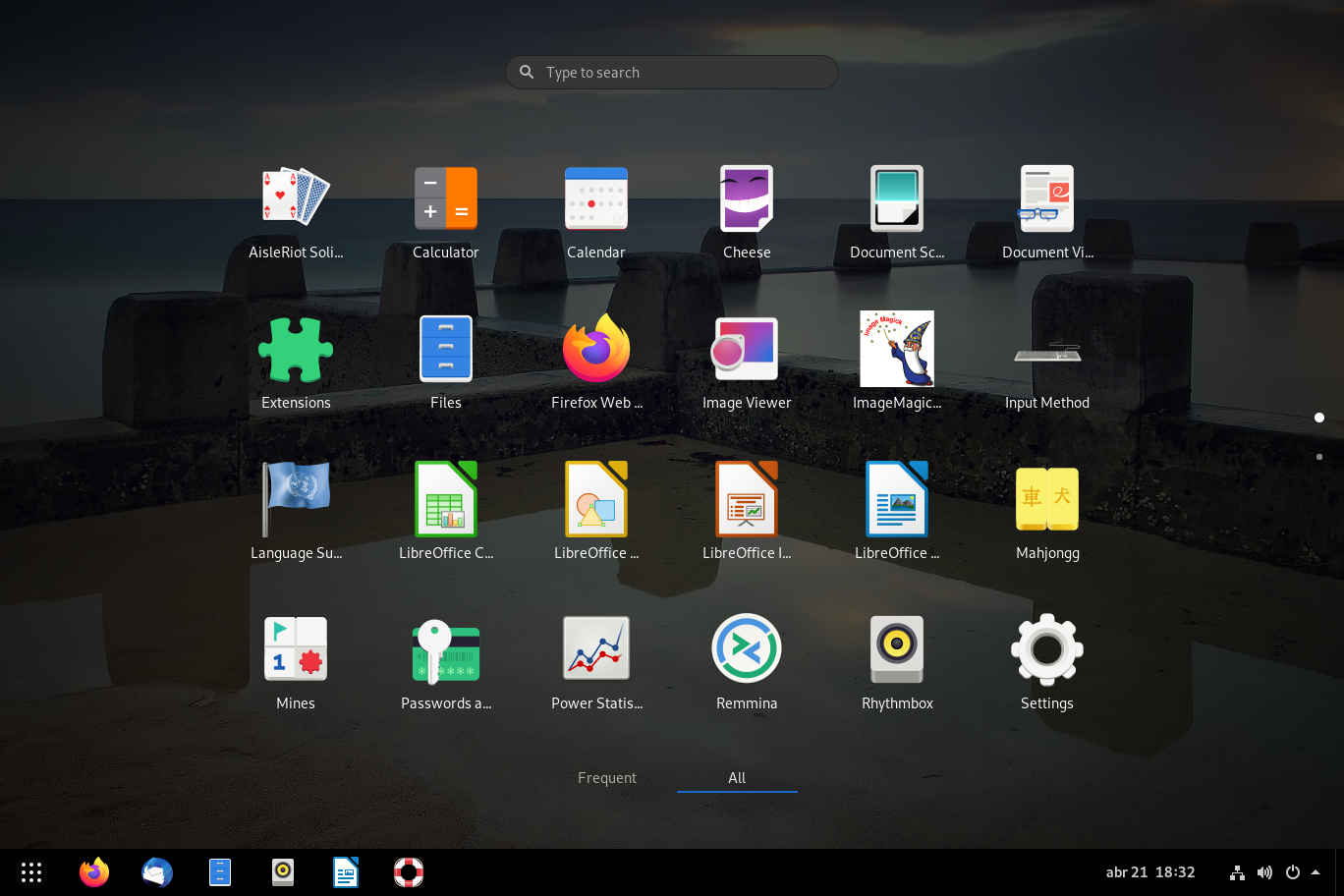Open the Mines game
1344x896 pixels.
coord(296,649)
